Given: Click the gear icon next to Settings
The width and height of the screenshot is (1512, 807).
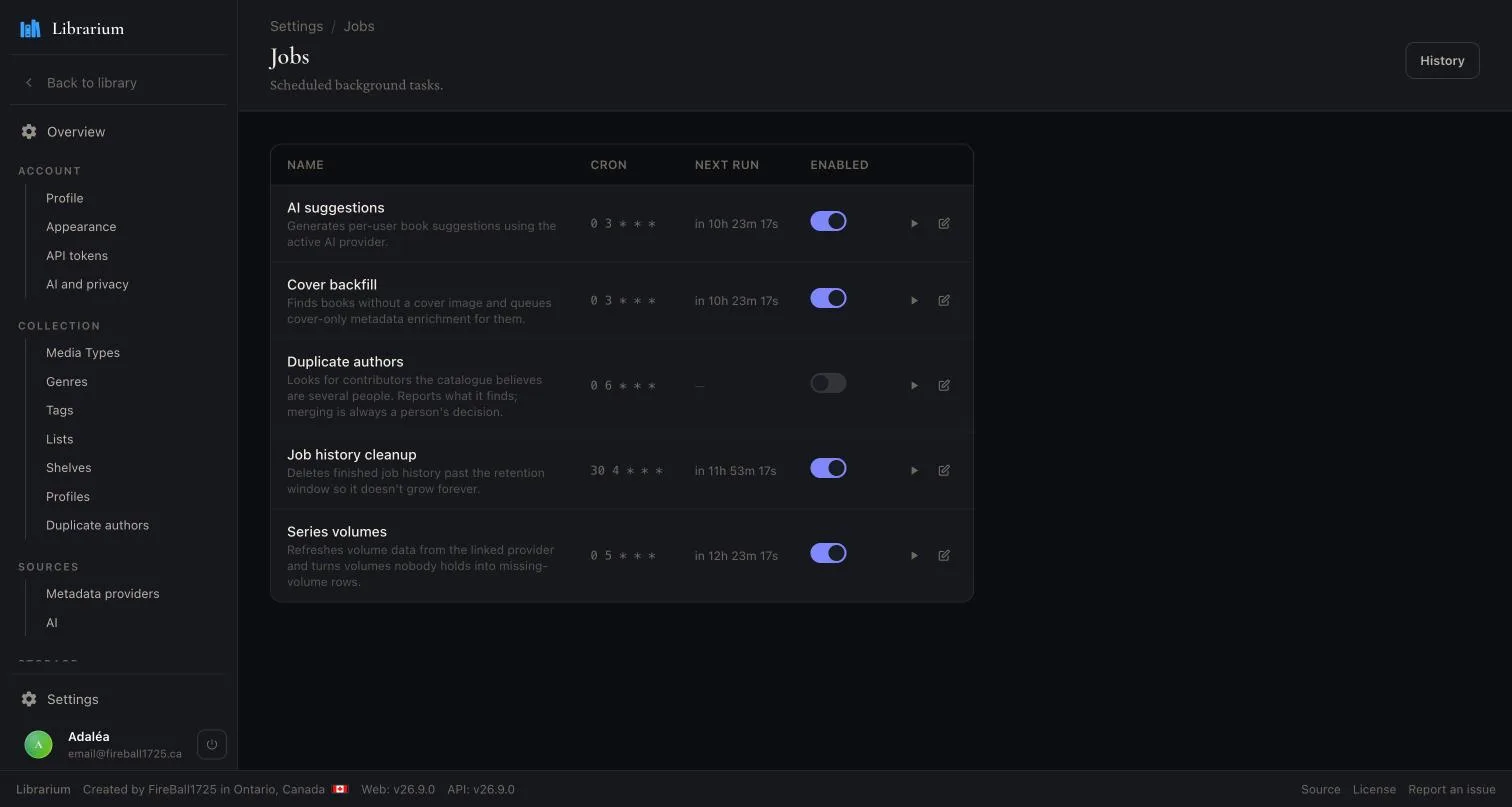Looking at the screenshot, I should (x=29, y=700).
